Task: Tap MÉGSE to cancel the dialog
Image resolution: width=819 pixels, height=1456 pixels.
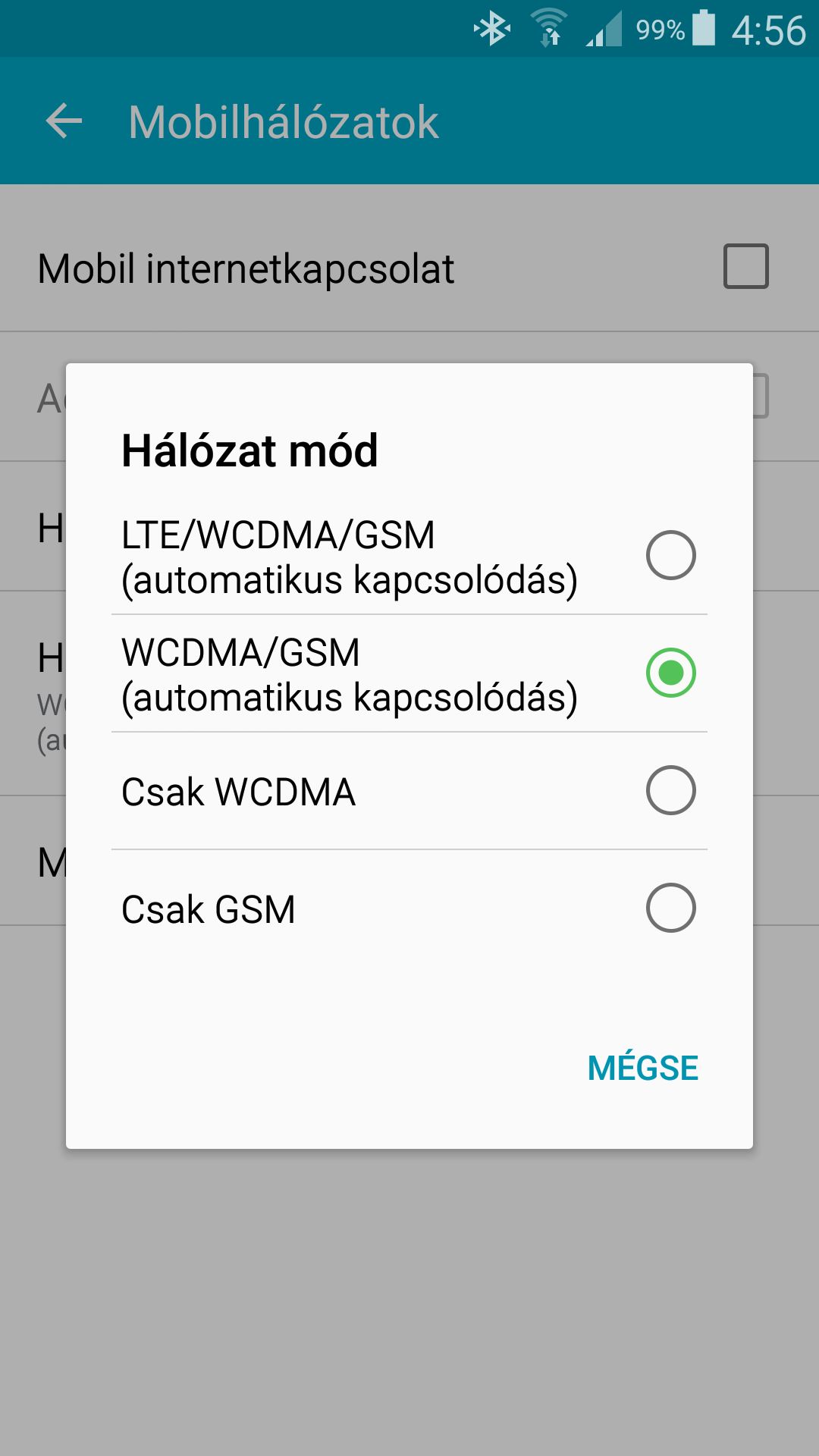Action: pyautogui.click(x=643, y=1068)
